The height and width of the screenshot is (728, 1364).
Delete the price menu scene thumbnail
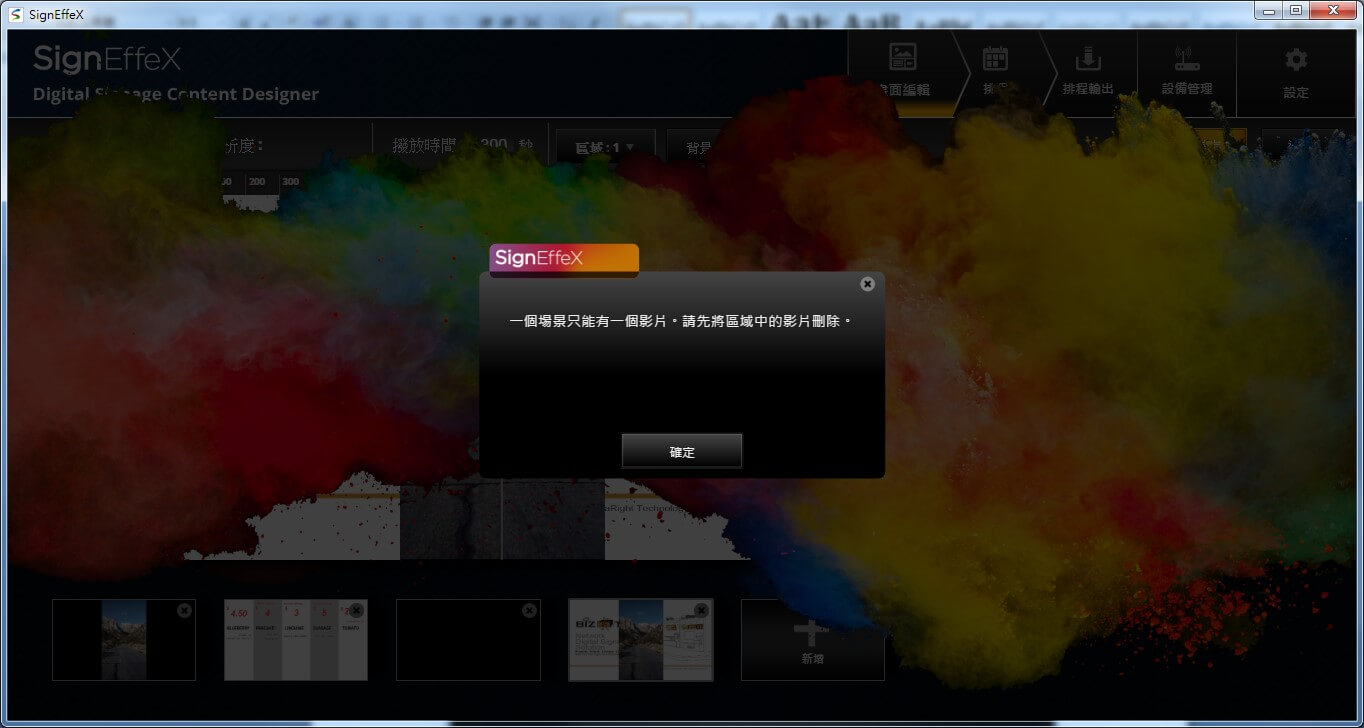click(356, 610)
